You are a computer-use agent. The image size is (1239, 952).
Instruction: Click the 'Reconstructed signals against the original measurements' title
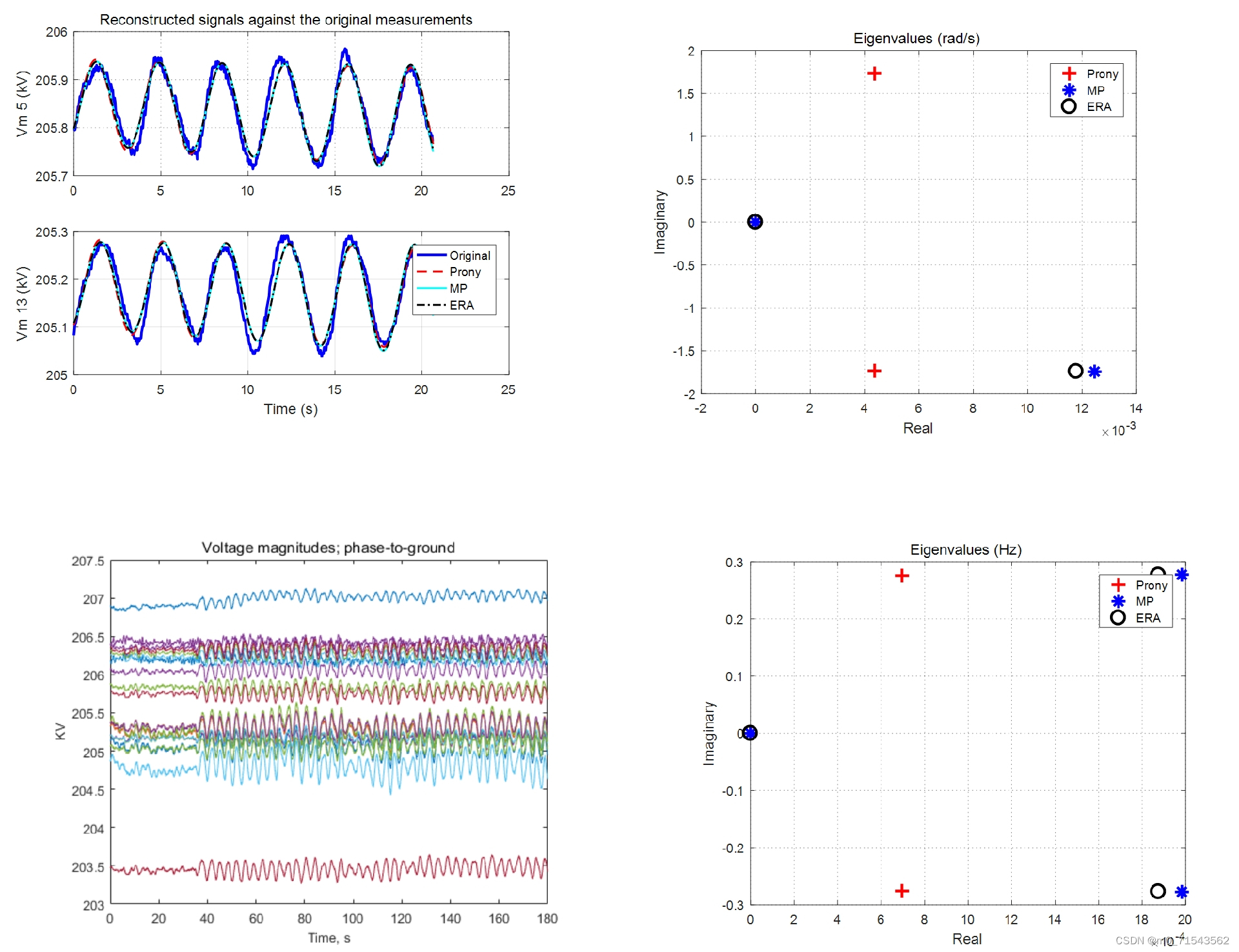286,20
